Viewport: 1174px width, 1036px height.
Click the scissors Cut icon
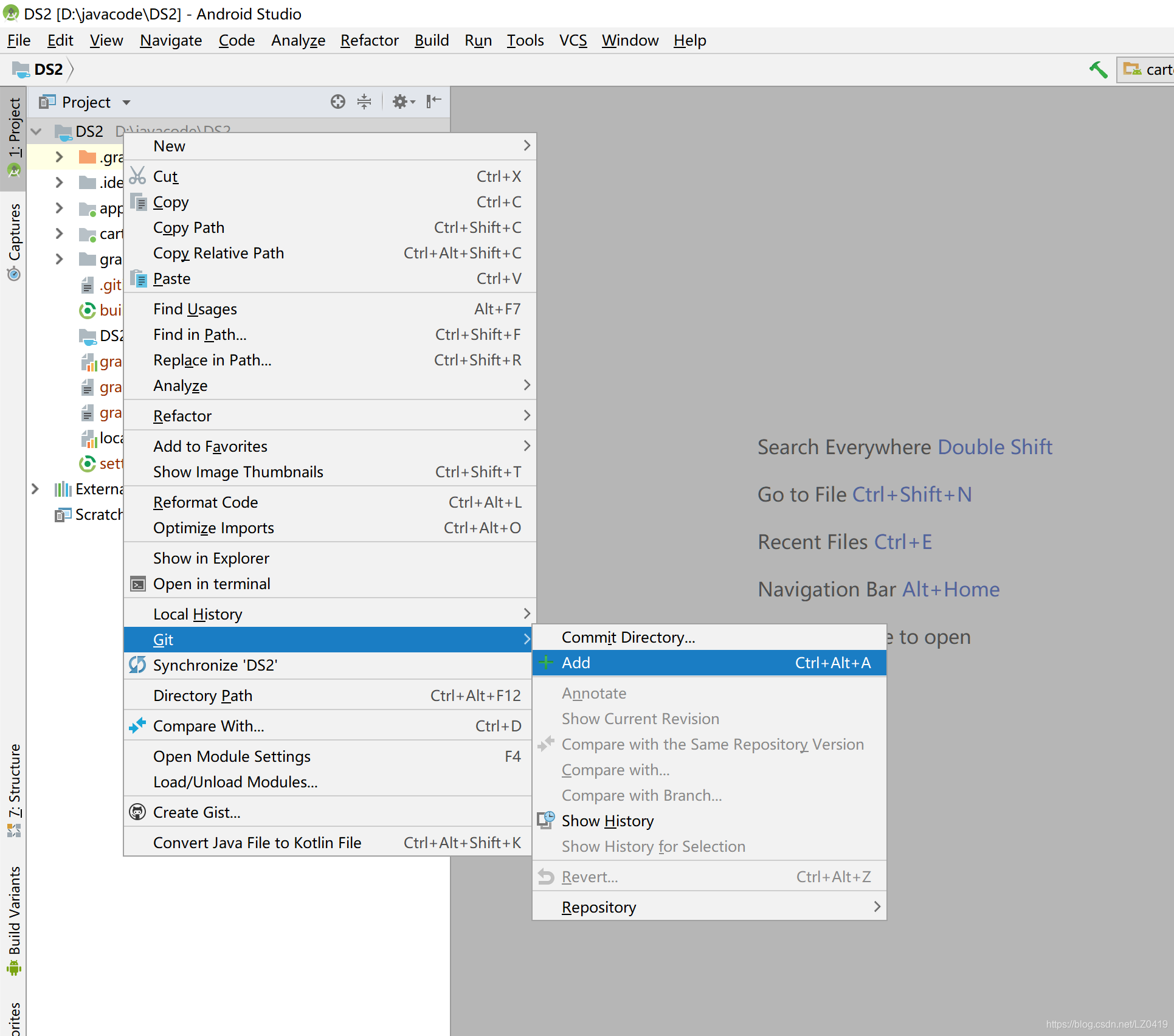[x=138, y=176]
